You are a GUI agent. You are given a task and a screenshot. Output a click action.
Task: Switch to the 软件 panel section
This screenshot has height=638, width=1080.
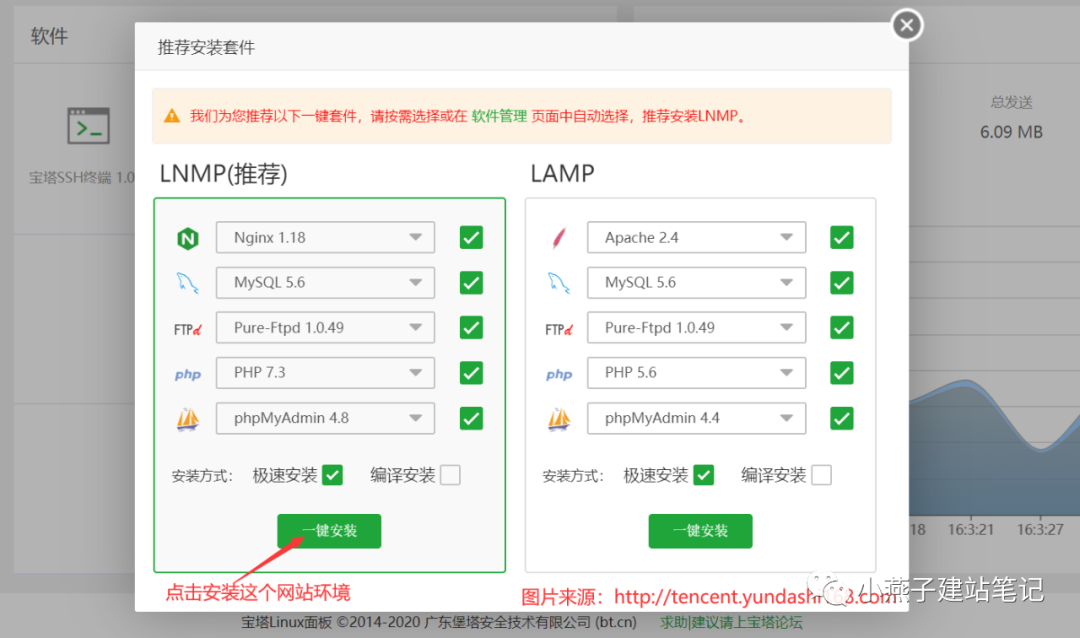(x=49, y=35)
